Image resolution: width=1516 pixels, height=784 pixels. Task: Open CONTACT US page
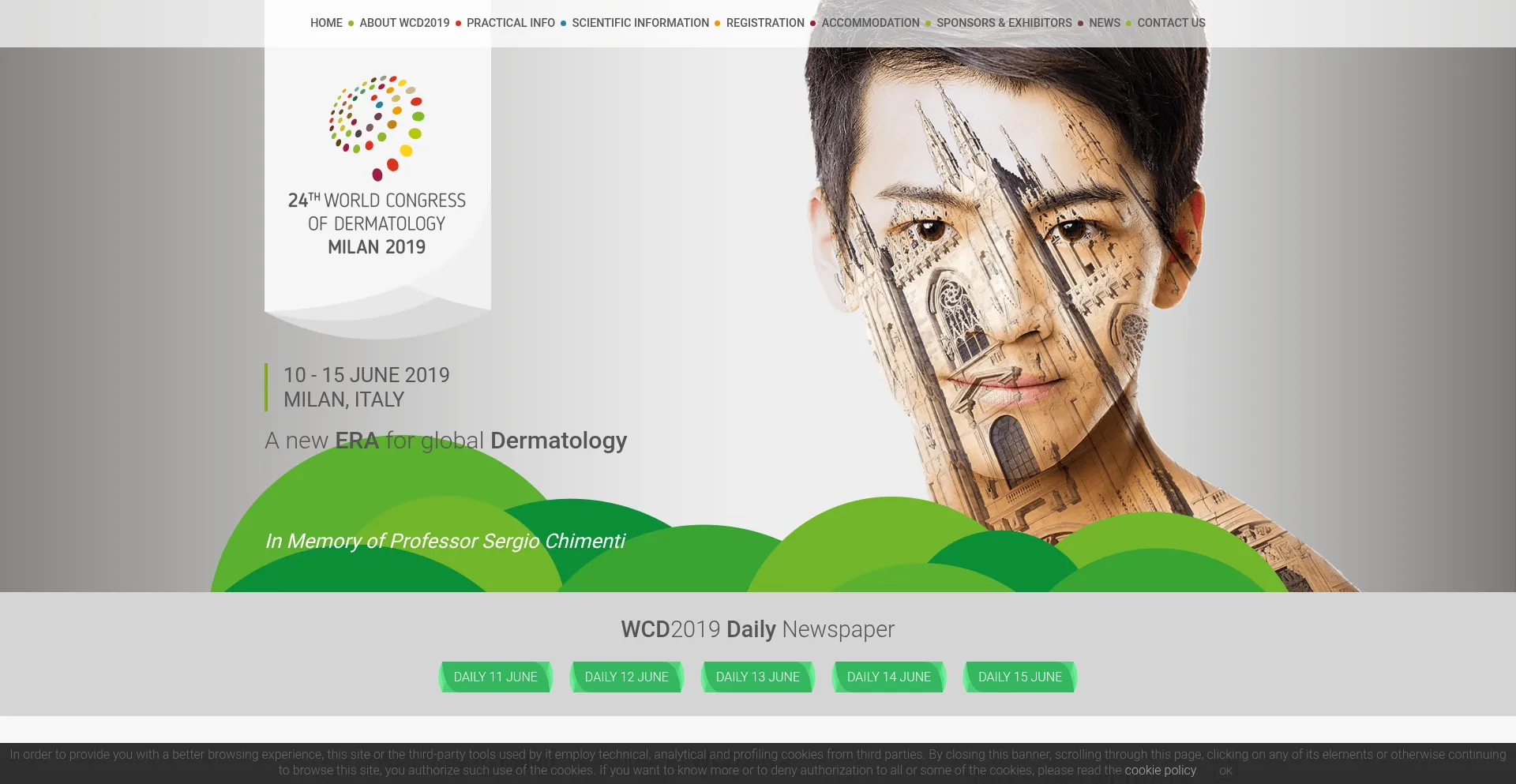pyautogui.click(x=1171, y=23)
